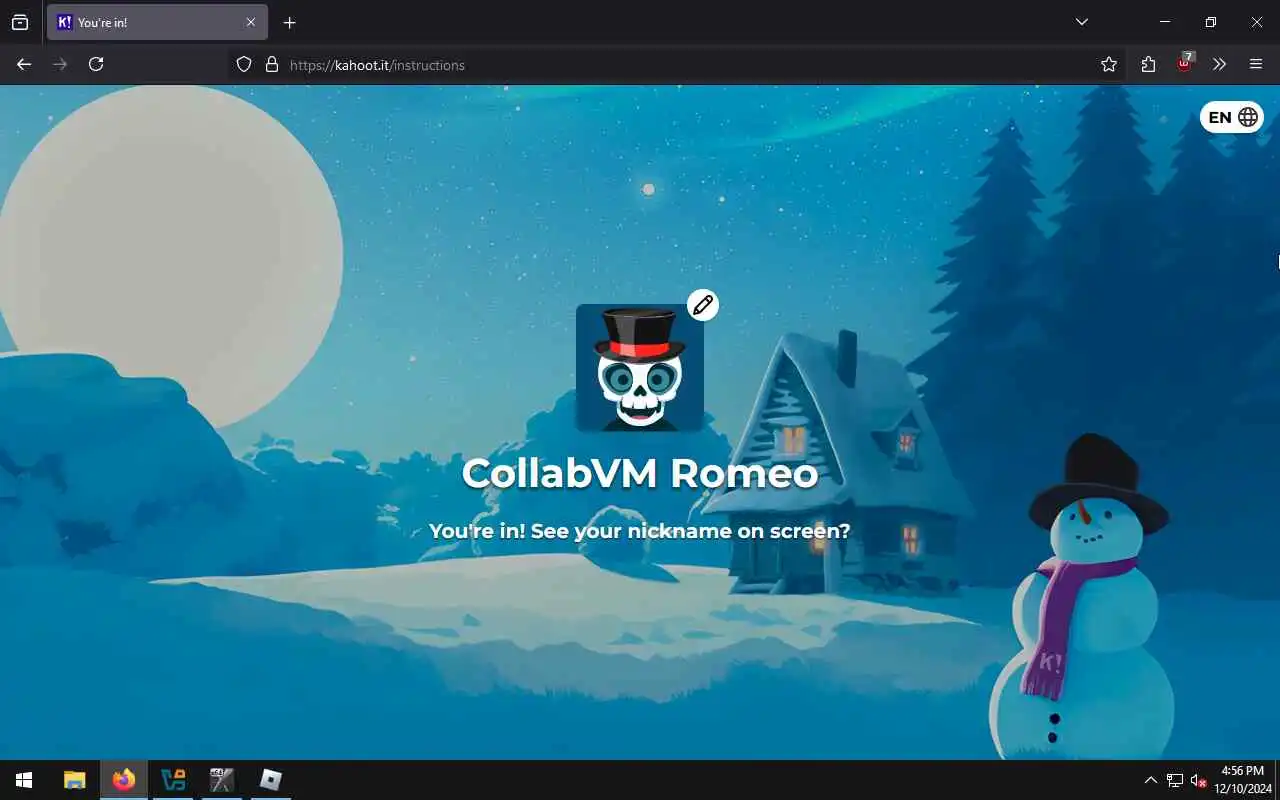1280x800 pixels.
Task: Switch to Firefox in the taskbar
Action: coord(124,780)
